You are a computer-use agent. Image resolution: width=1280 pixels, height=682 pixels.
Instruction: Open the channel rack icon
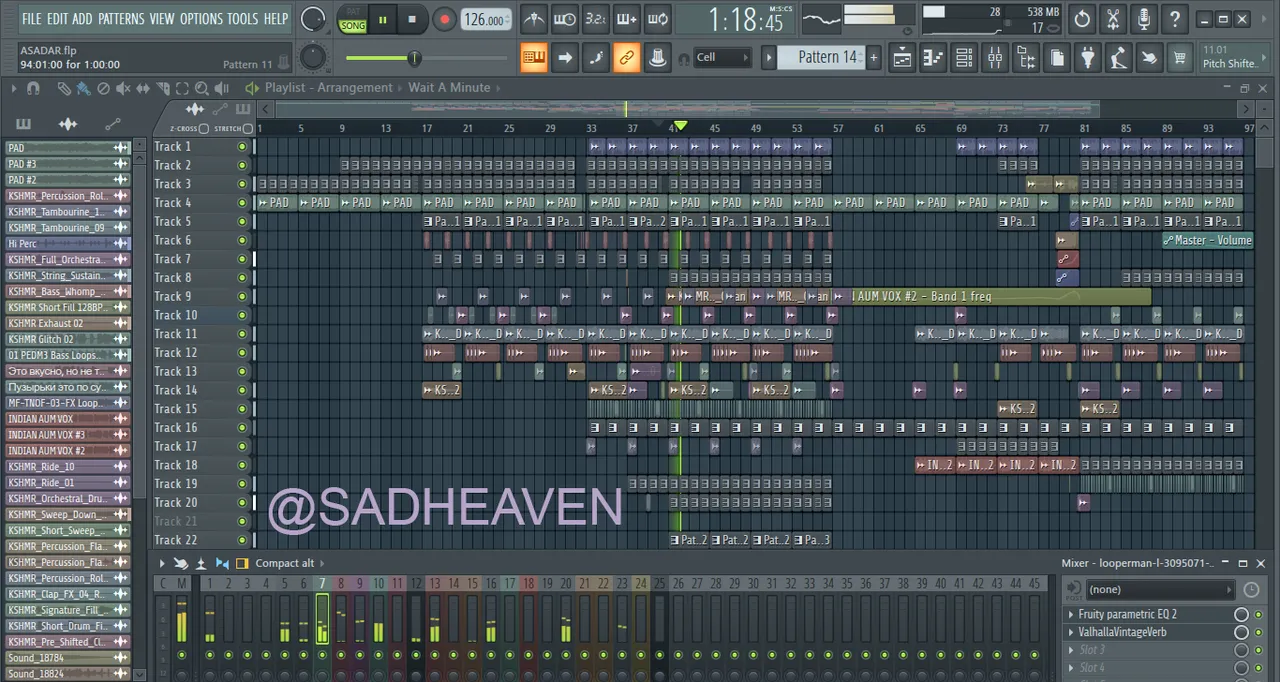click(964, 58)
